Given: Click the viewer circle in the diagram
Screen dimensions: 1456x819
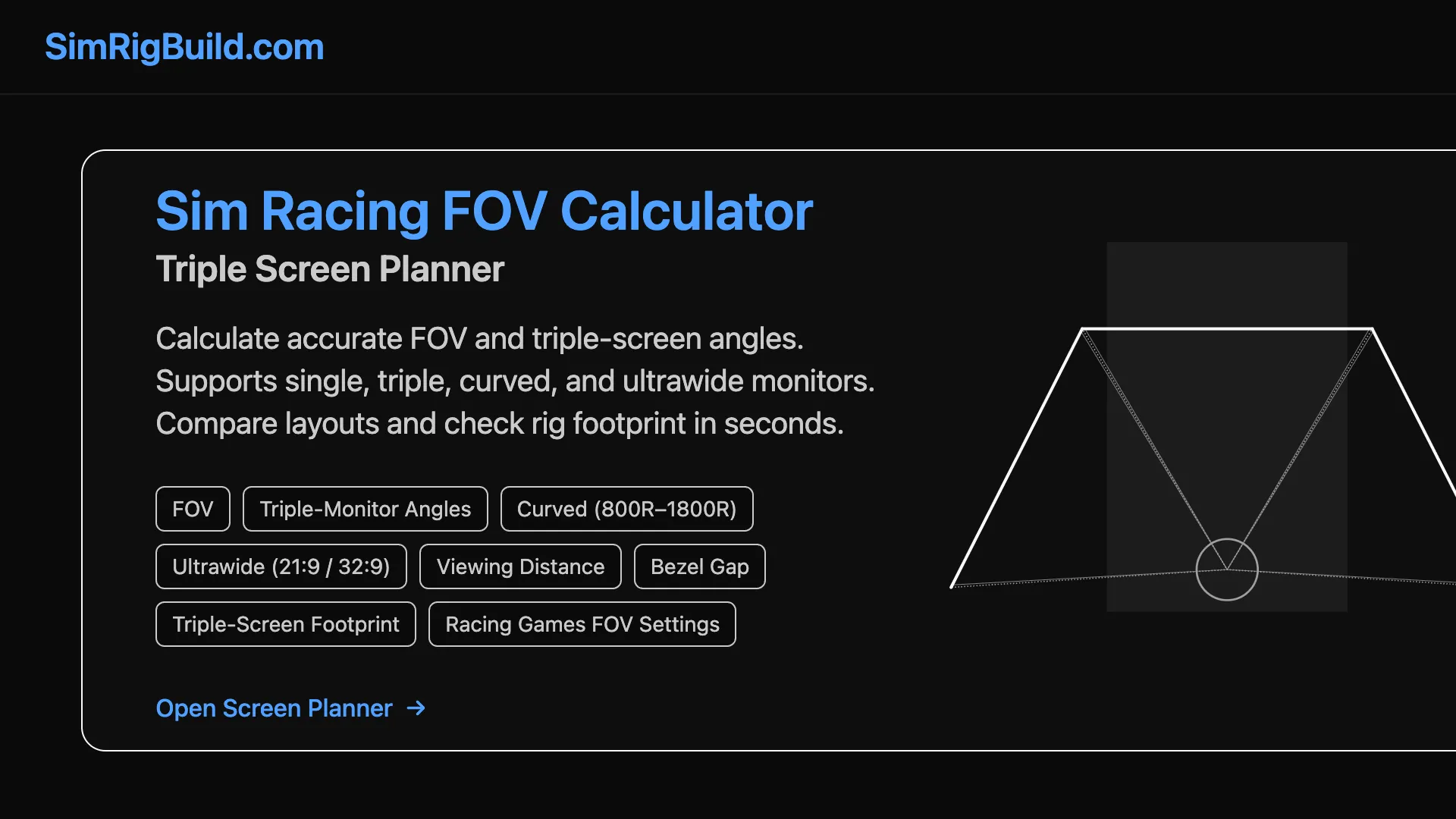Looking at the screenshot, I should point(1227,569).
